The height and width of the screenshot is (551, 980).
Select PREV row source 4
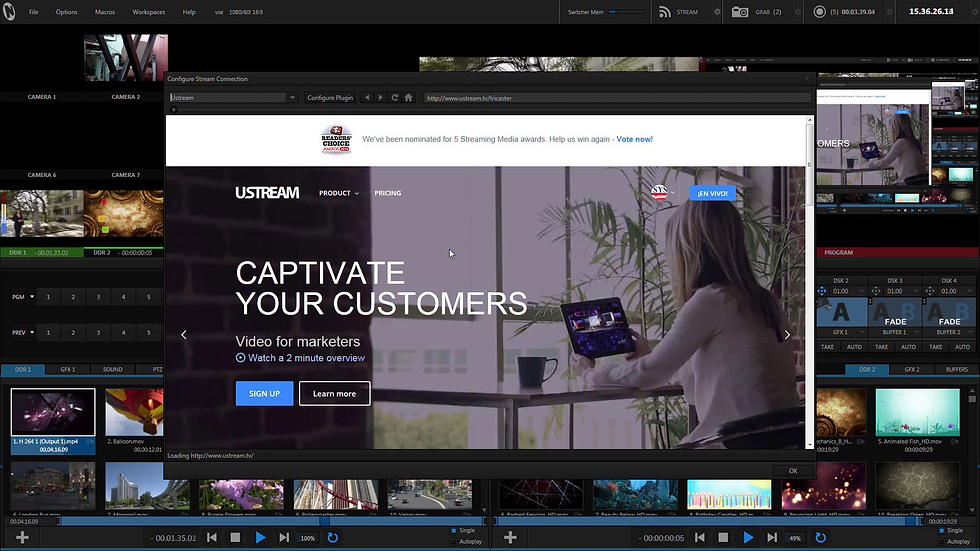click(x=123, y=332)
